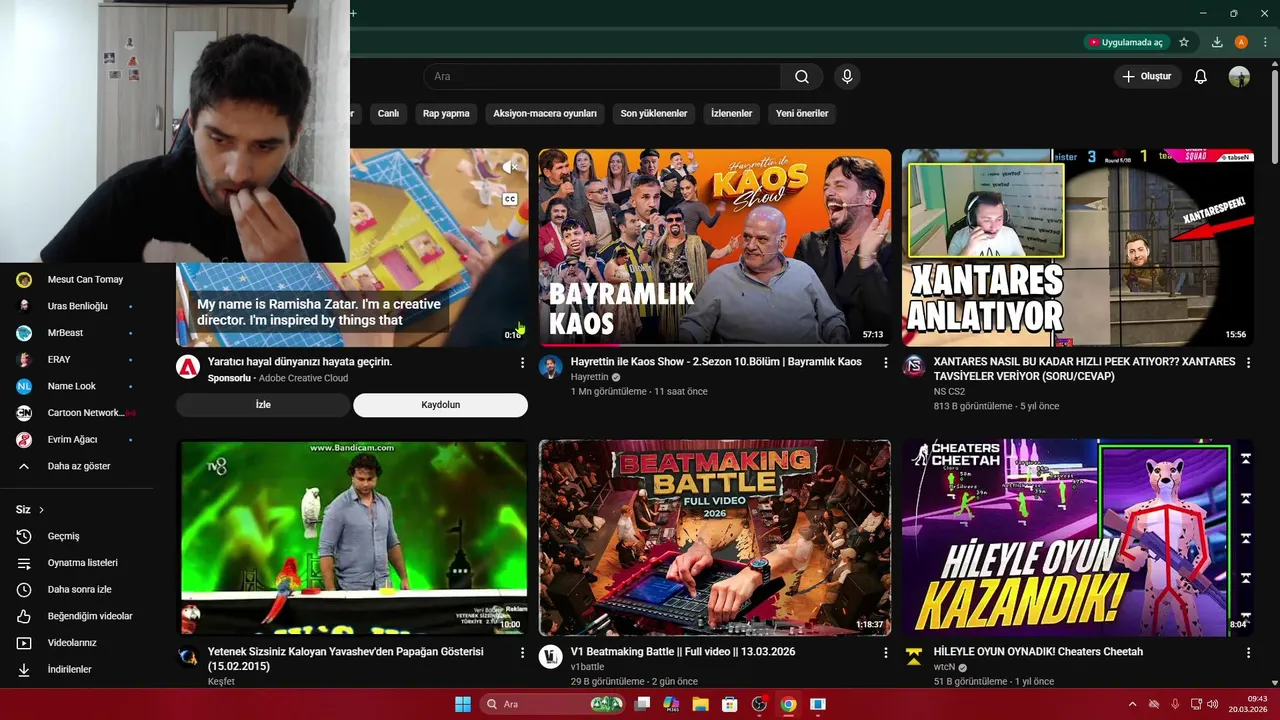Click Uygulamada aç in address bar

pyautogui.click(x=1127, y=42)
